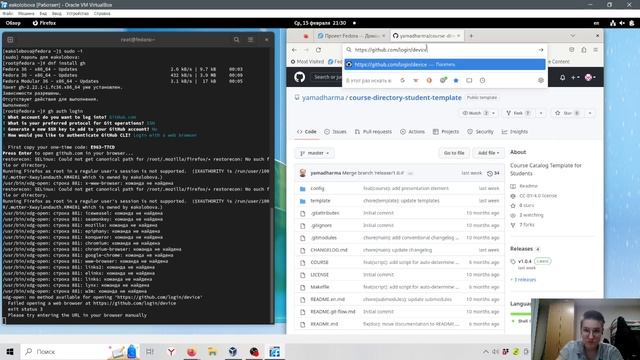Open the v1.0.4 release link

(x=524, y=261)
